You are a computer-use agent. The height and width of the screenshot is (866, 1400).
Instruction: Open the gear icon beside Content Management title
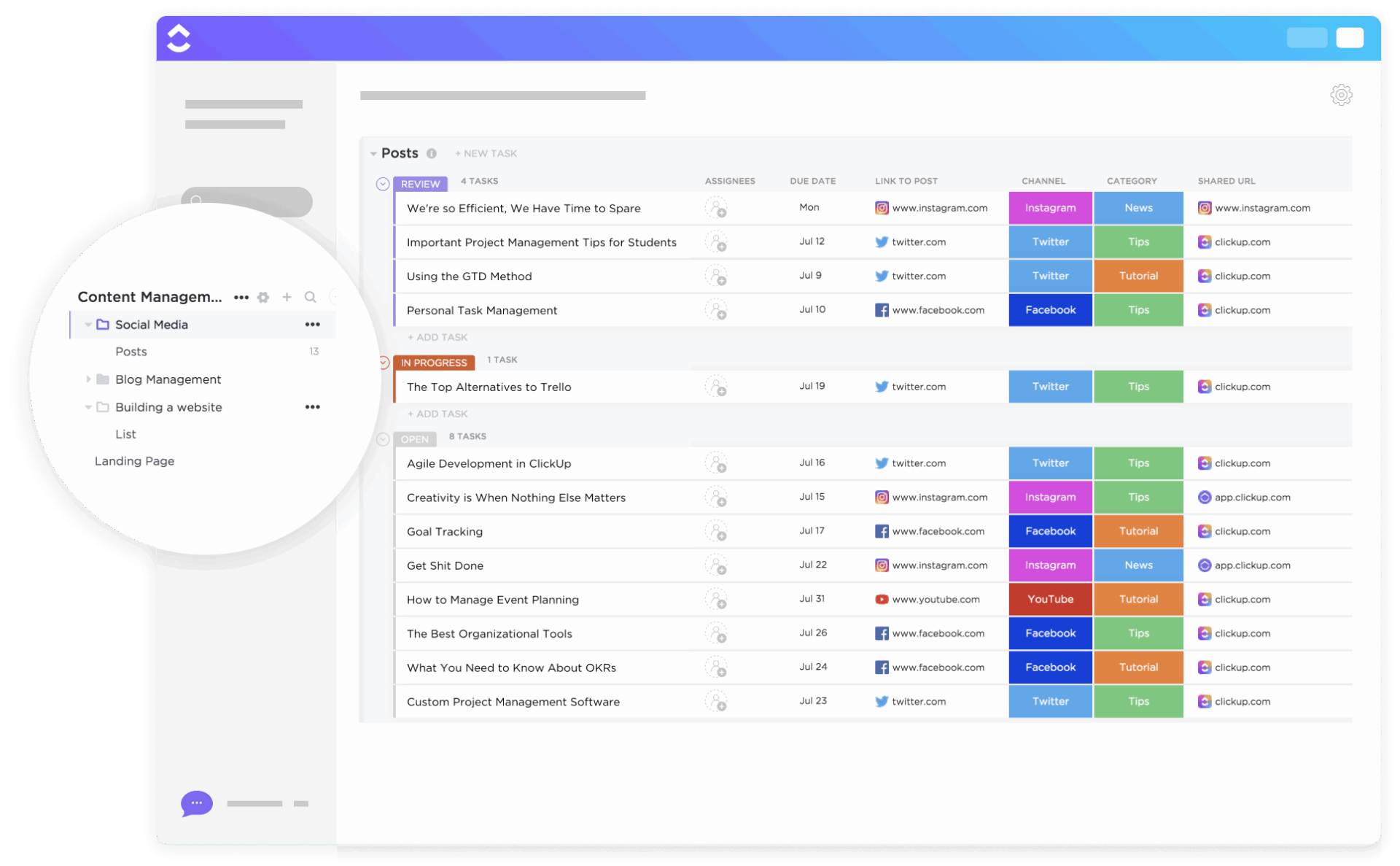(x=263, y=297)
